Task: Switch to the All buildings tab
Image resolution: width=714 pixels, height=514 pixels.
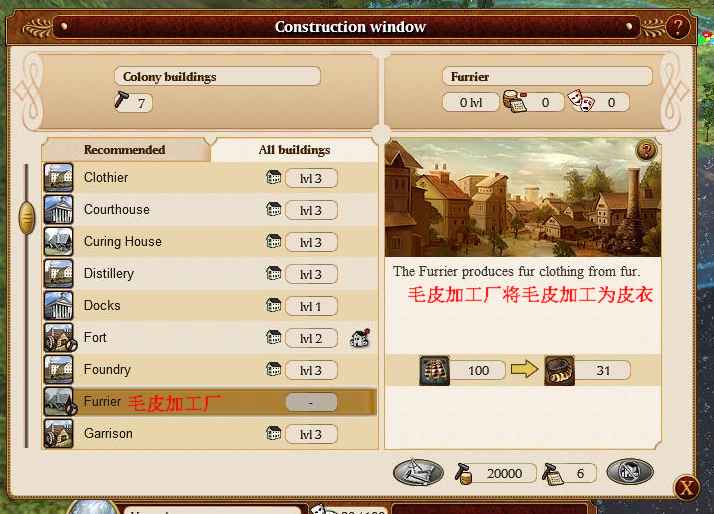Action: pos(294,150)
